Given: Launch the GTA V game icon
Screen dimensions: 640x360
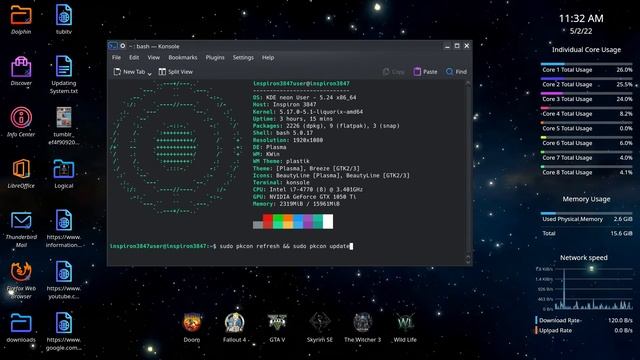Looking at the screenshot, I should tap(277, 323).
